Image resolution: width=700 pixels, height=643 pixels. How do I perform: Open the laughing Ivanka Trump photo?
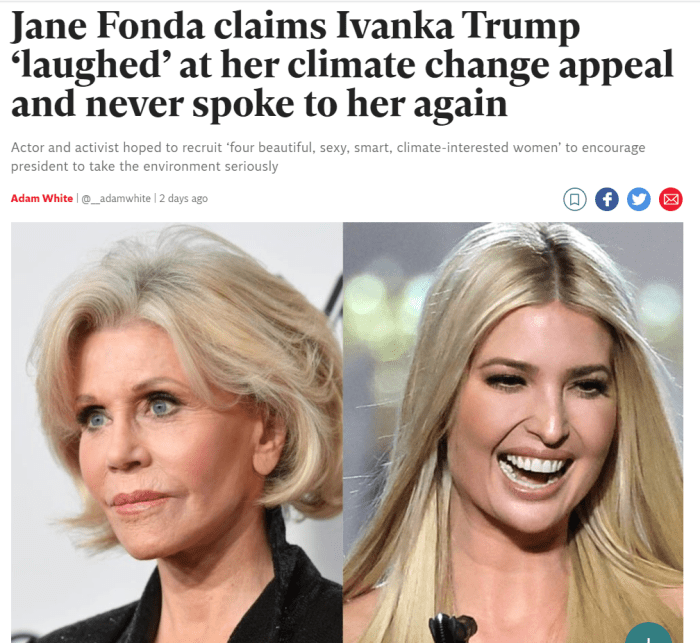click(x=513, y=432)
